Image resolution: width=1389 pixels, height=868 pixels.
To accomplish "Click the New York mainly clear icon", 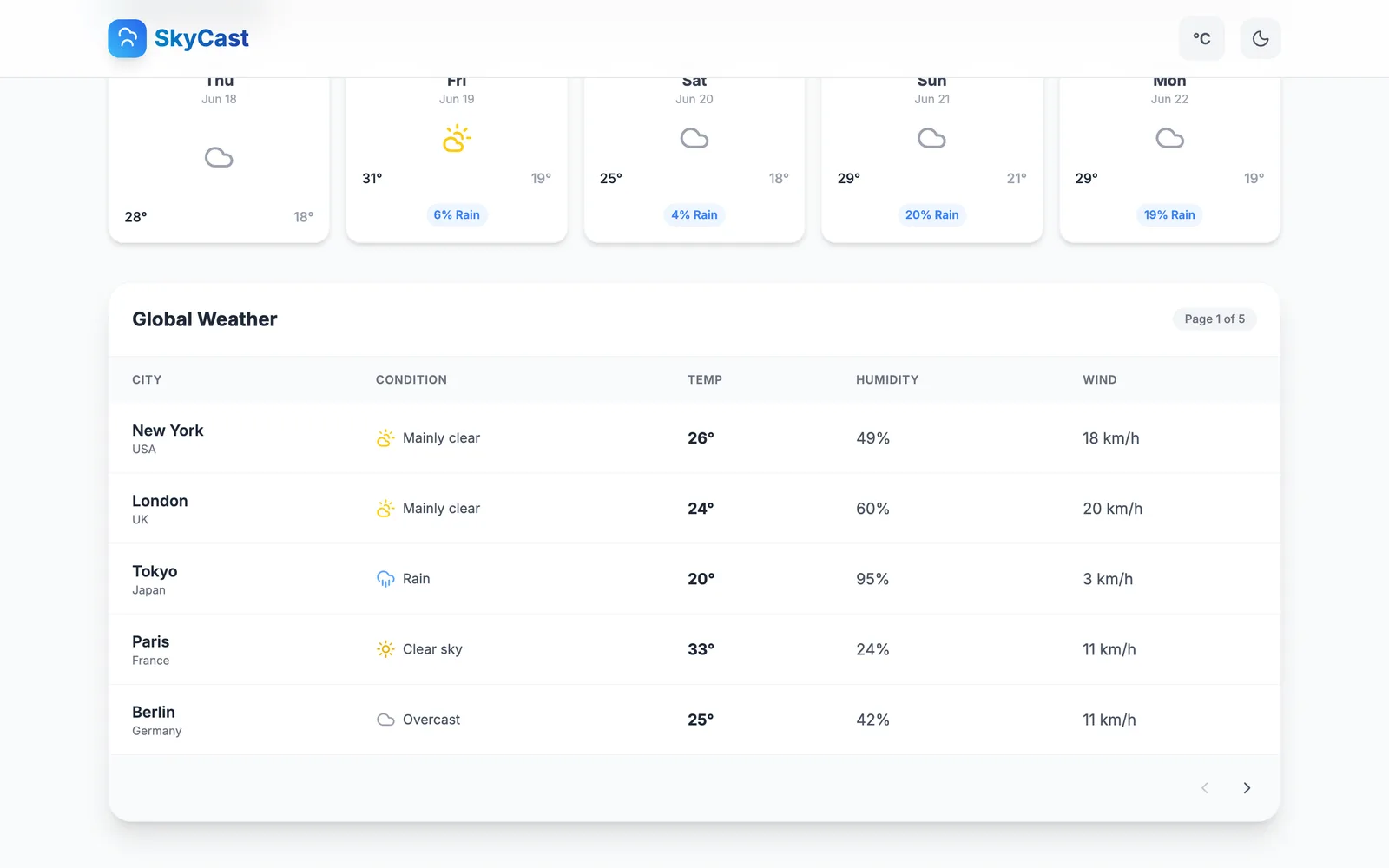I will [x=385, y=438].
